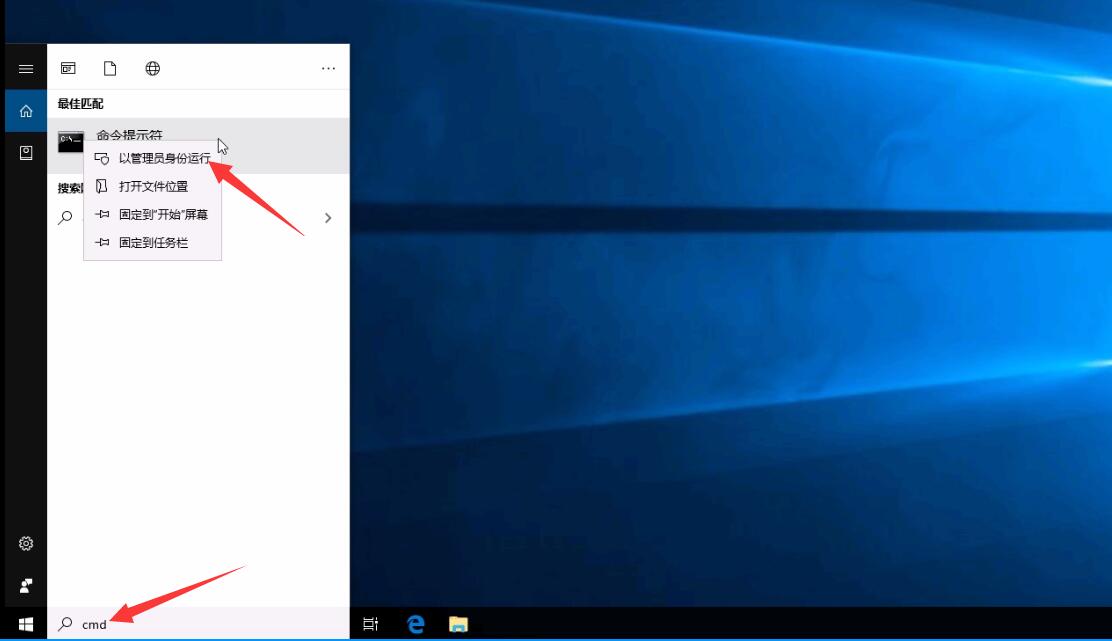Open Task View on the taskbar
This screenshot has width=1112, height=641.
pos(370,624)
